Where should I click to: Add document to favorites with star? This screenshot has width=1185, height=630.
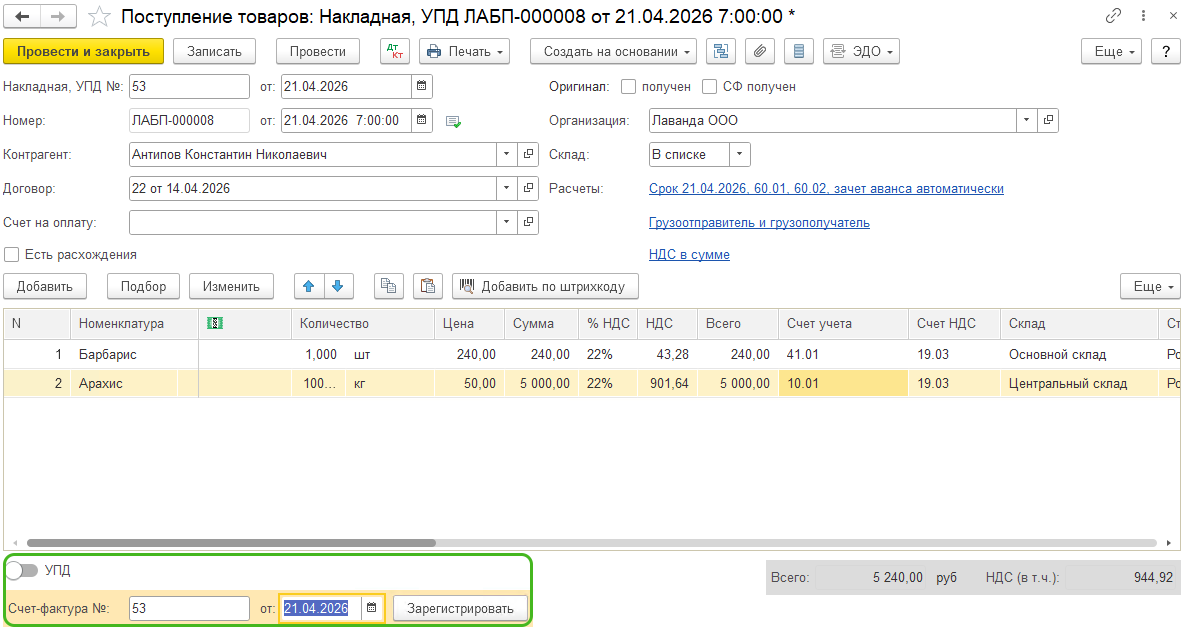point(99,17)
